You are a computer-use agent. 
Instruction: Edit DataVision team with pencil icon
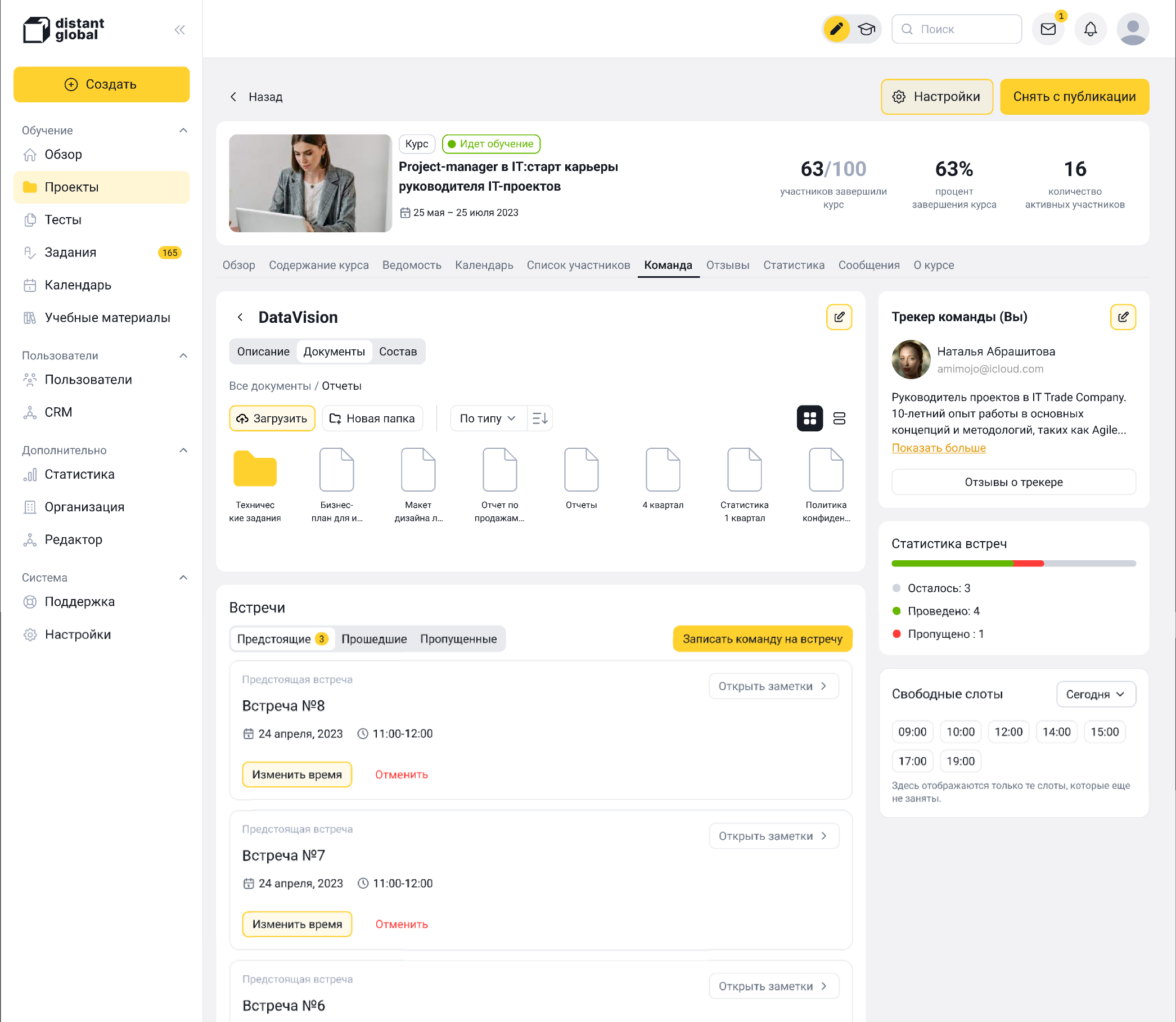(x=839, y=317)
